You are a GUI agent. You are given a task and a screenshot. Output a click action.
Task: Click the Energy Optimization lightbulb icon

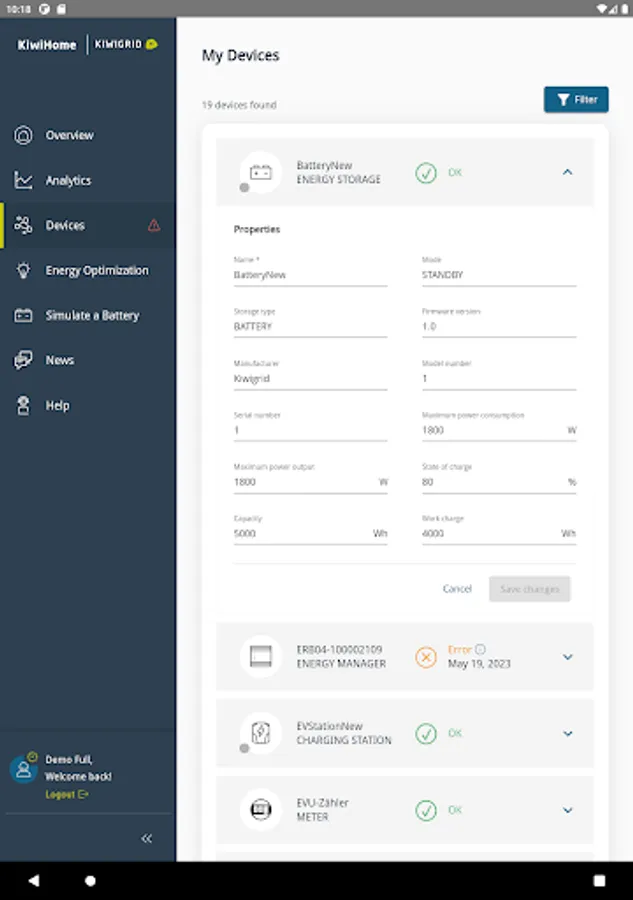pos(23,270)
